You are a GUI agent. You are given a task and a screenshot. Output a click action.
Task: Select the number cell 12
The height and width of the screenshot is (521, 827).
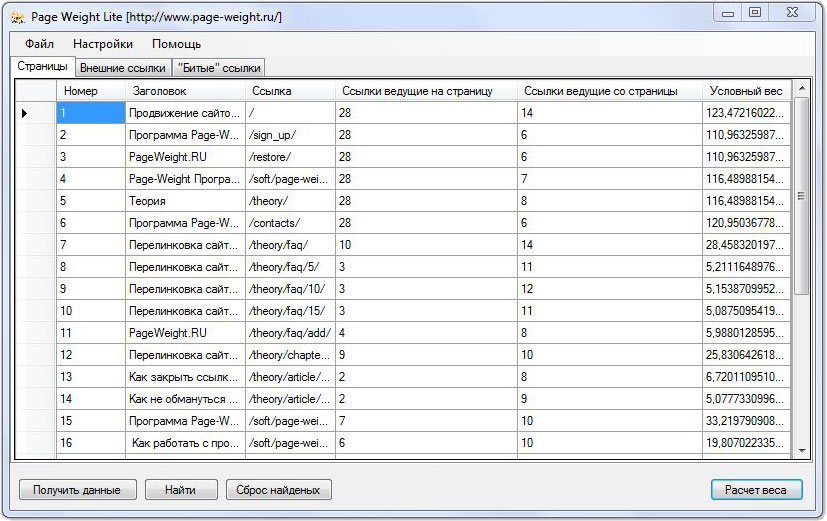(x=91, y=355)
